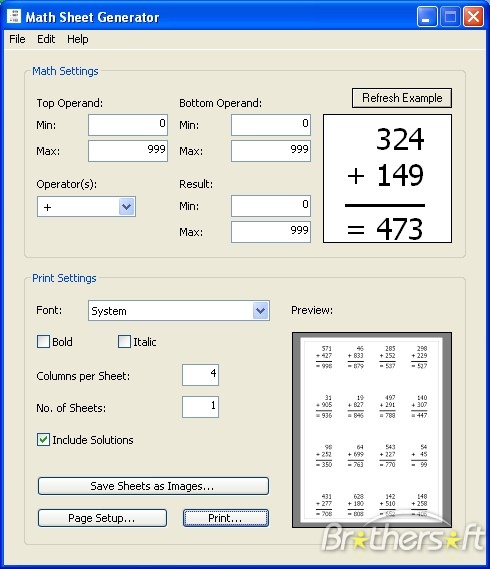Click Save Sheets as Images button
The height and width of the screenshot is (569, 490).
153,486
